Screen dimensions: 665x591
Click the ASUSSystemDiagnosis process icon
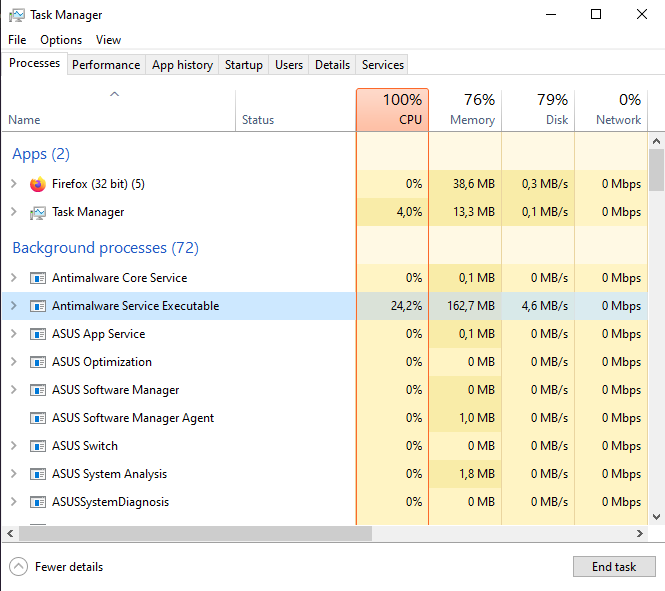[38, 502]
